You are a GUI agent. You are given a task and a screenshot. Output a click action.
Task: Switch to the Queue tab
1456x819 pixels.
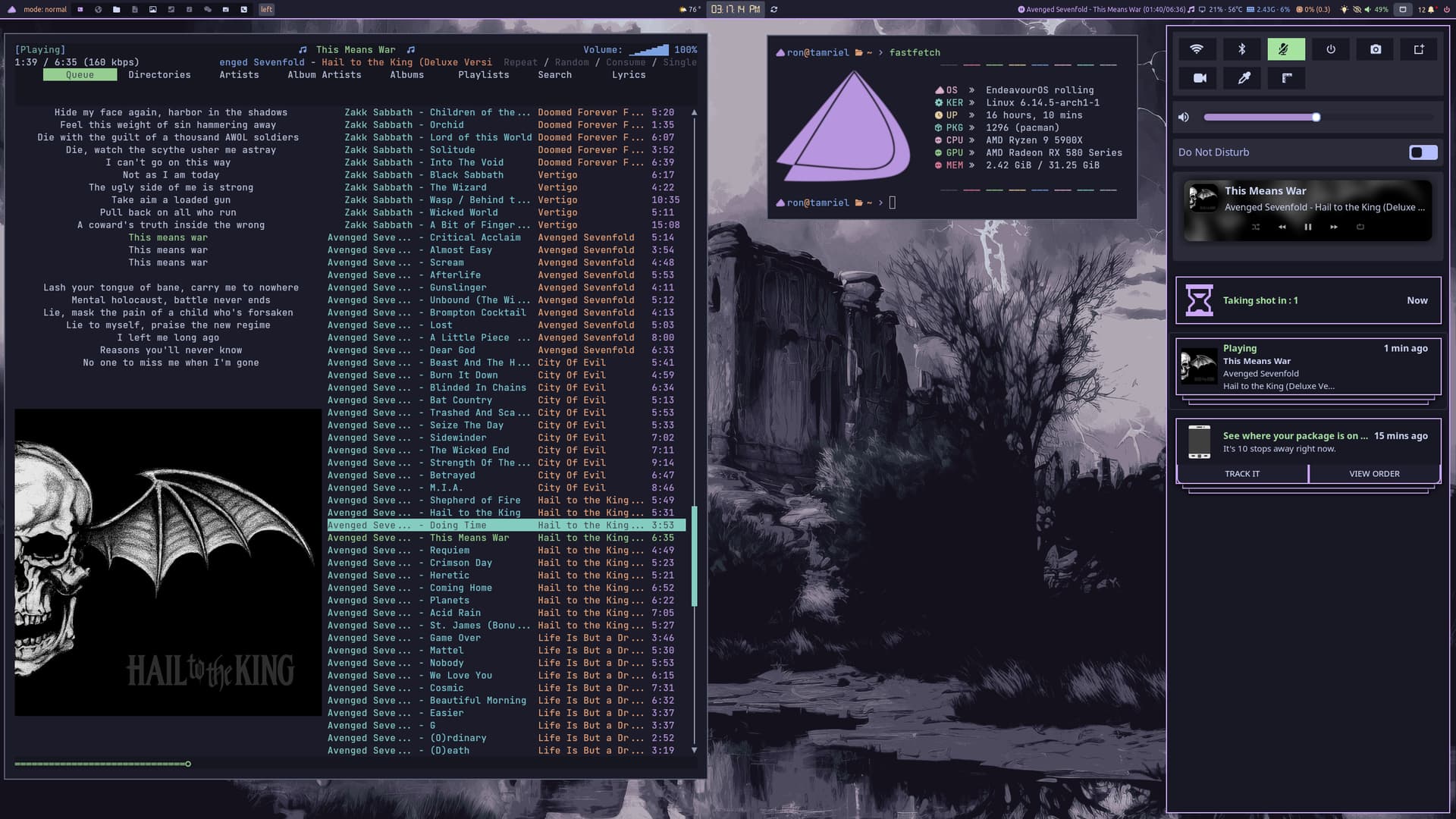click(80, 74)
